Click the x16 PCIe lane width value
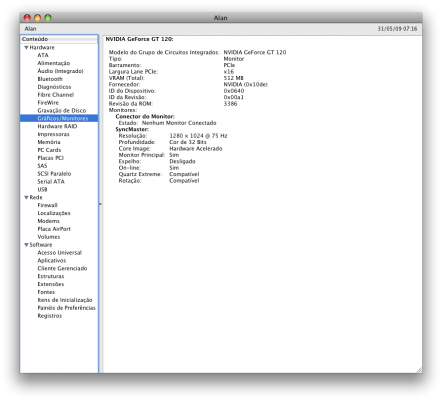Viewport: 442px width, 400px height. [229, 72]
